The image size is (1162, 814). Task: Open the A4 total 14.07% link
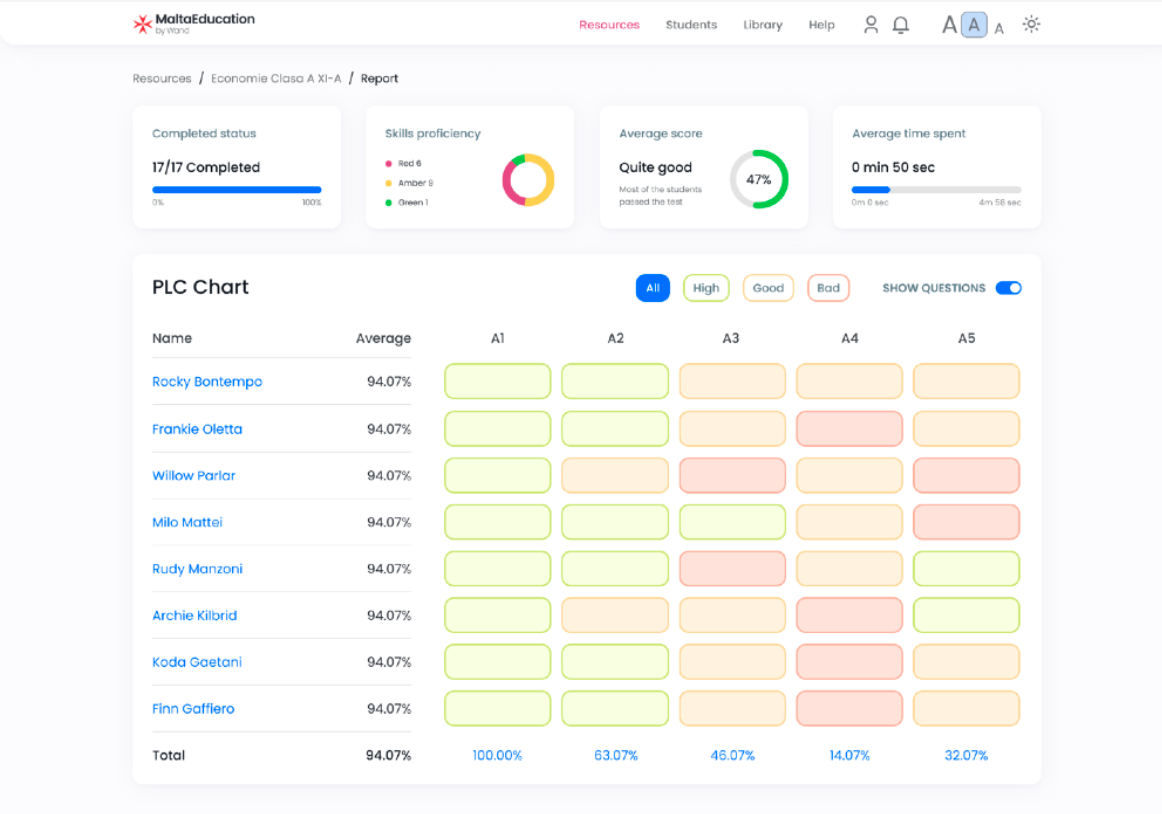click(849, 756)
